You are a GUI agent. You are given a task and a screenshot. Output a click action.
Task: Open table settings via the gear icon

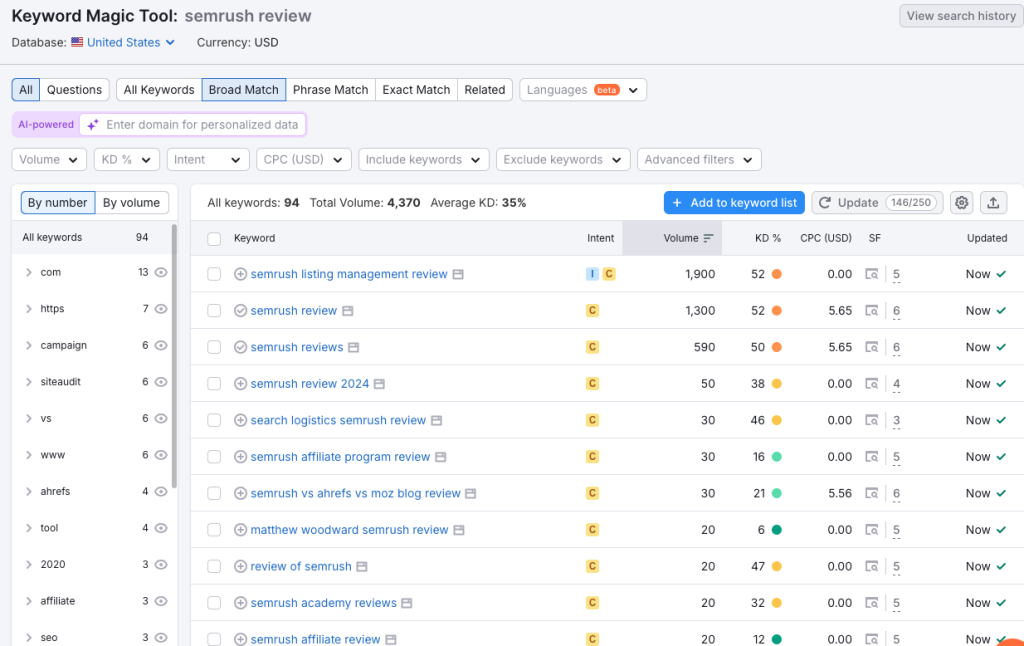click(x=961, y=202)
